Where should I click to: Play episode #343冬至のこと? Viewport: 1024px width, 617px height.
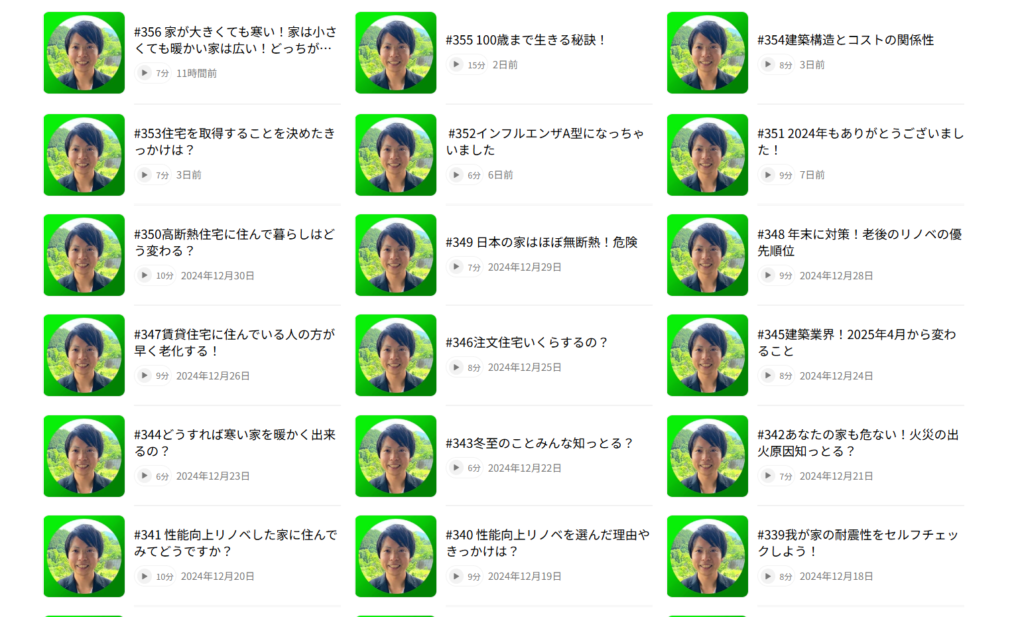tap(456, 468)
